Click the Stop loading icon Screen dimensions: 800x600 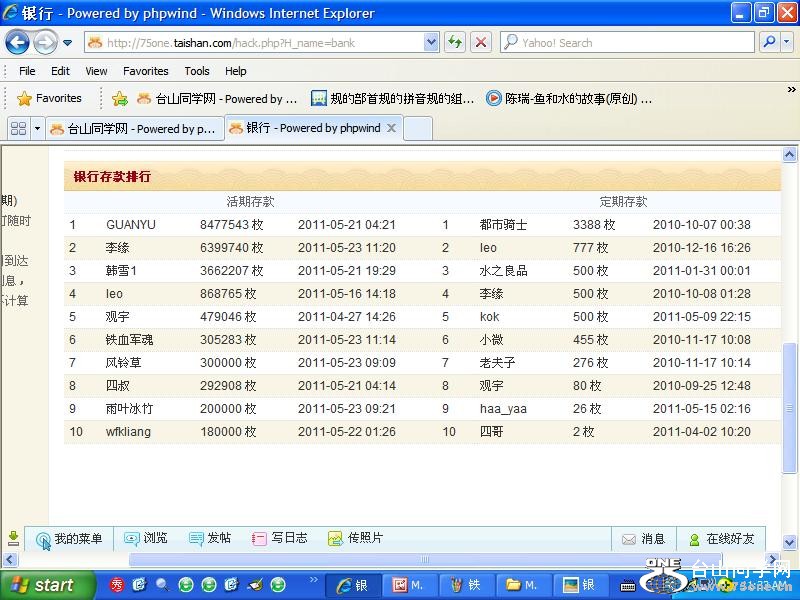(x=481, y=42)
